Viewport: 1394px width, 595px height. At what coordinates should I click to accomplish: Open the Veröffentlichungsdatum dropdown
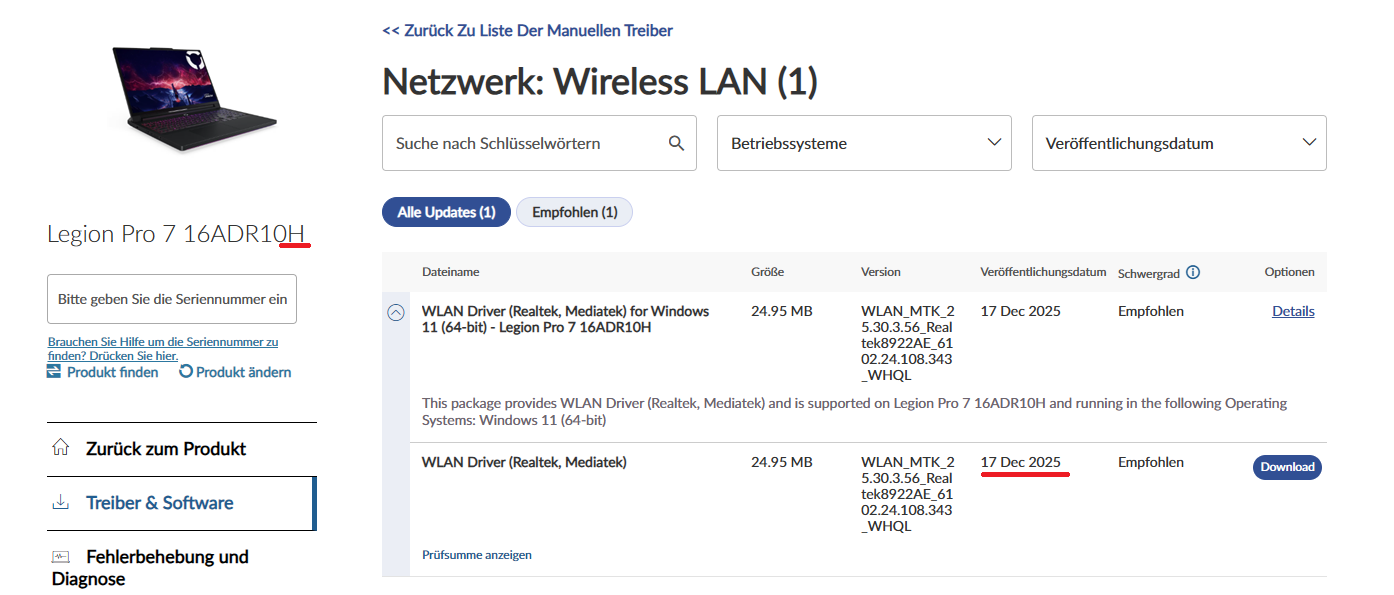(x=1179, y=143)
